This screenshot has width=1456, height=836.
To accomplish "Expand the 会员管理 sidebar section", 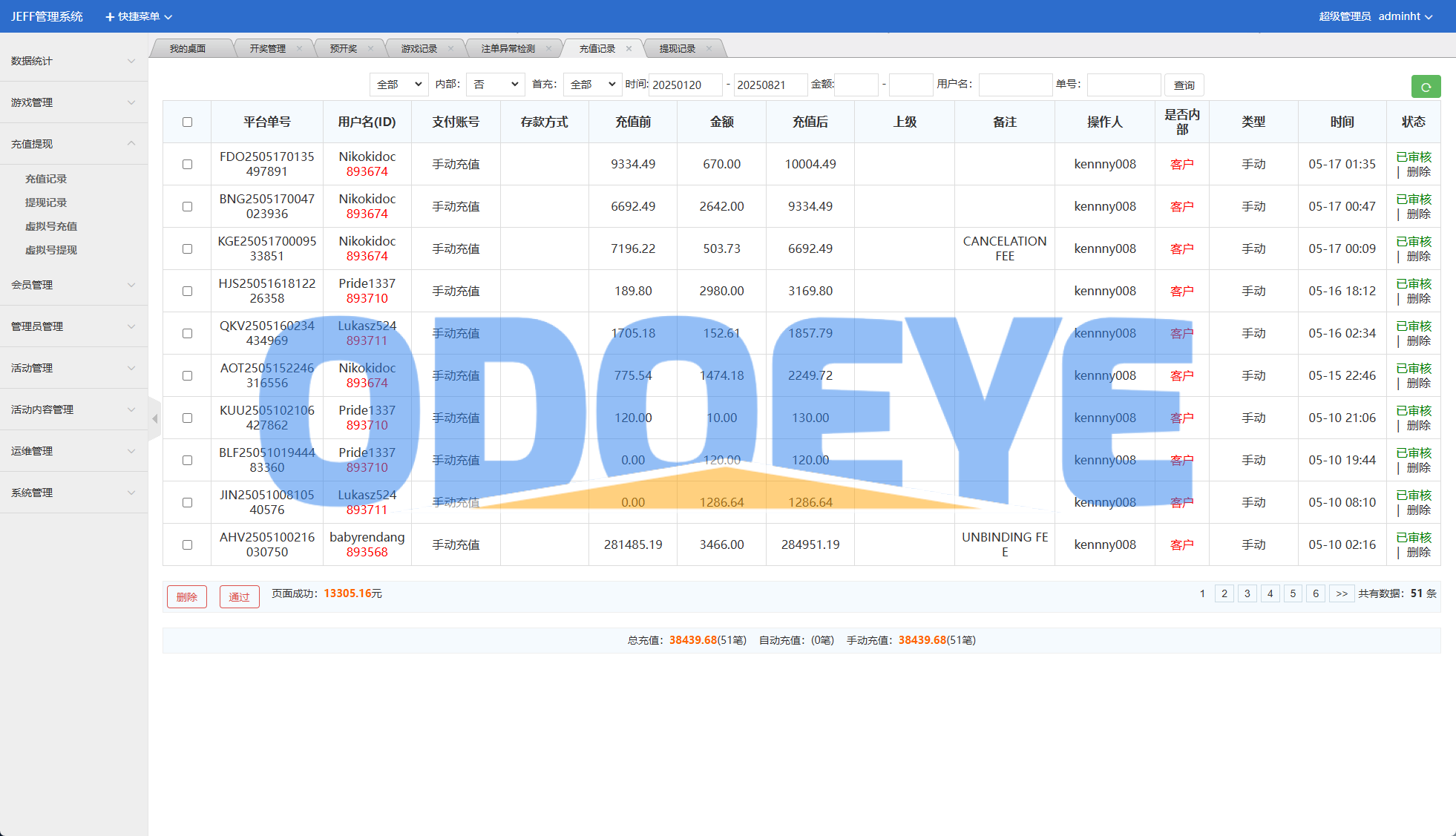I will pos(73,285).
